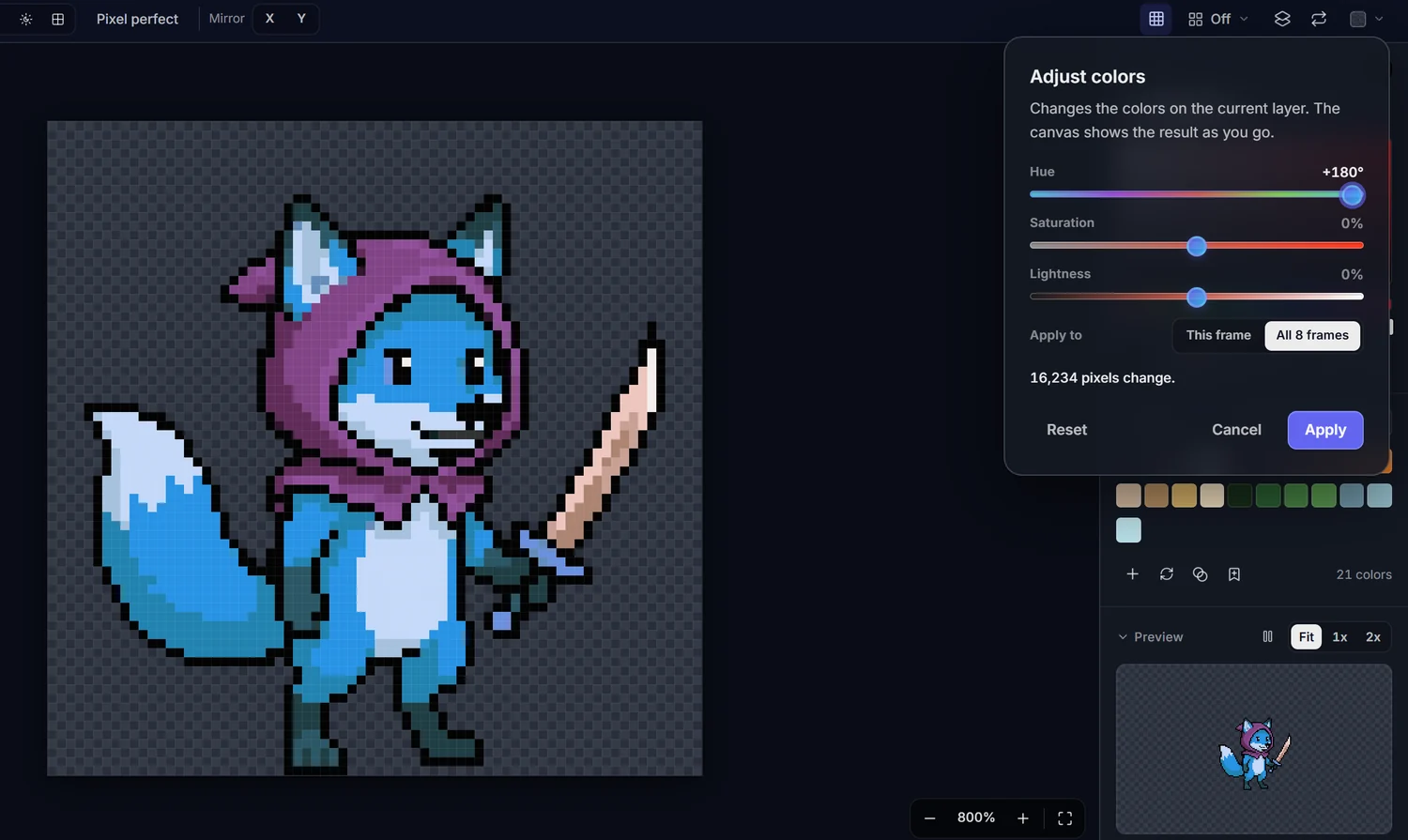
Task: Click the layers stack icon
Action: (x=1282, y=19)
